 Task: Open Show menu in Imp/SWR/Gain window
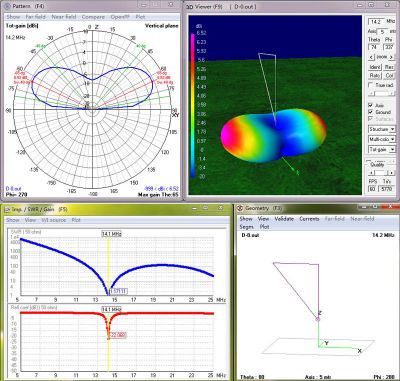point(13,220)
